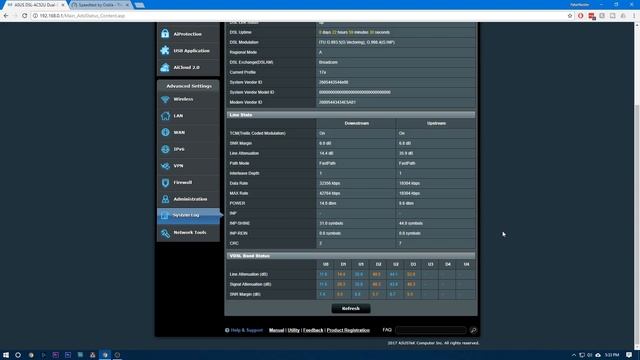Close the ASUS DSL-AC52U tab

62,5
